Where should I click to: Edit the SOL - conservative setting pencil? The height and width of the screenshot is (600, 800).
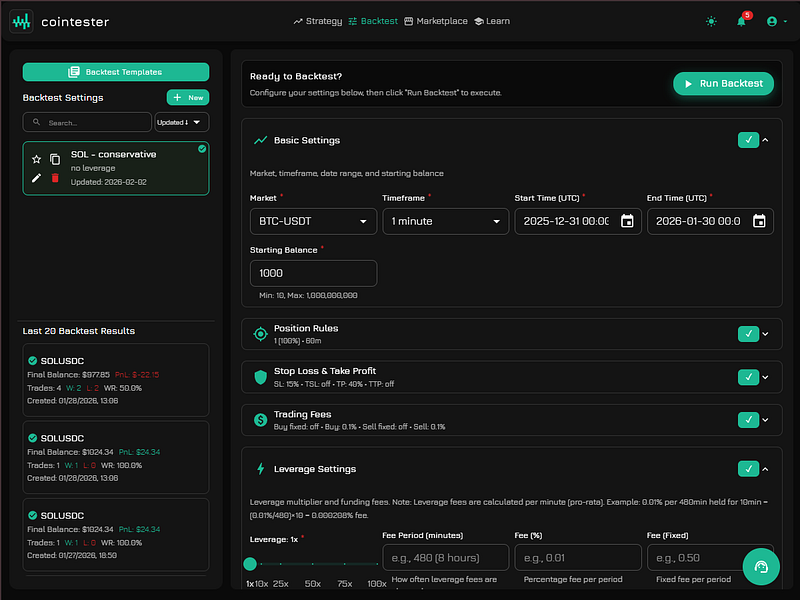[36, 178]
